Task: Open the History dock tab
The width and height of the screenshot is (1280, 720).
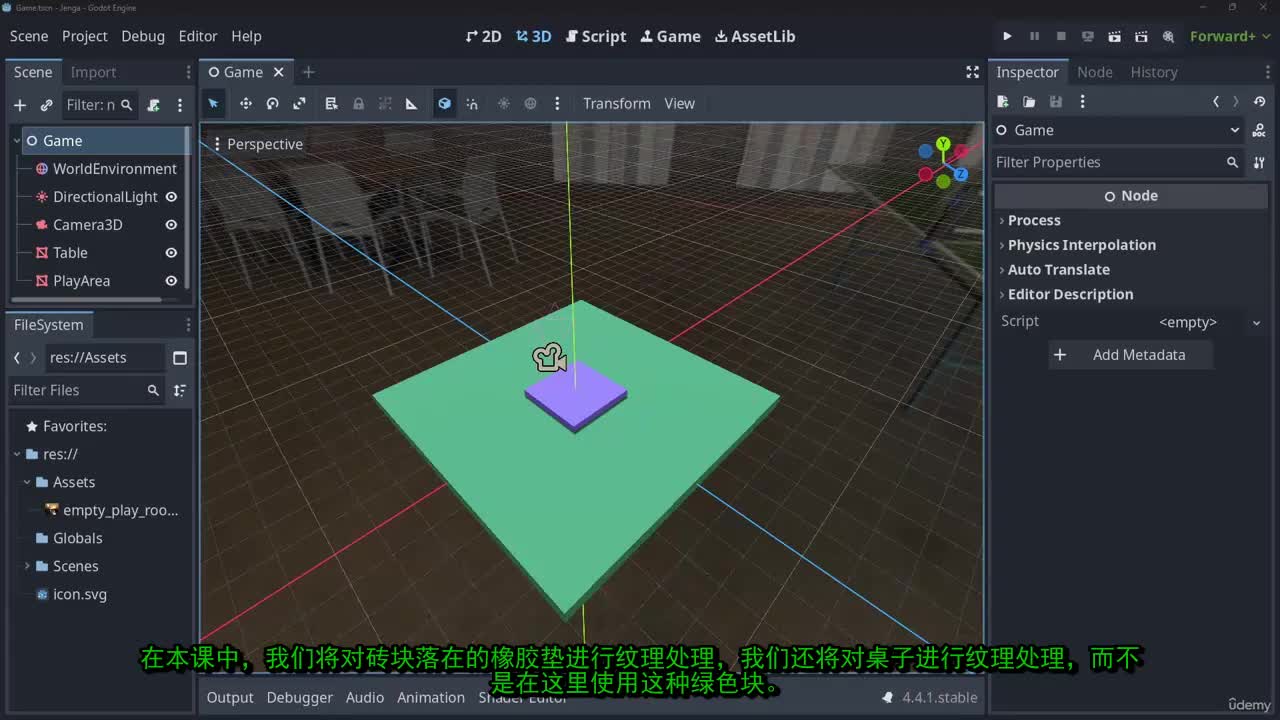Action: (x=1154, y=72)
